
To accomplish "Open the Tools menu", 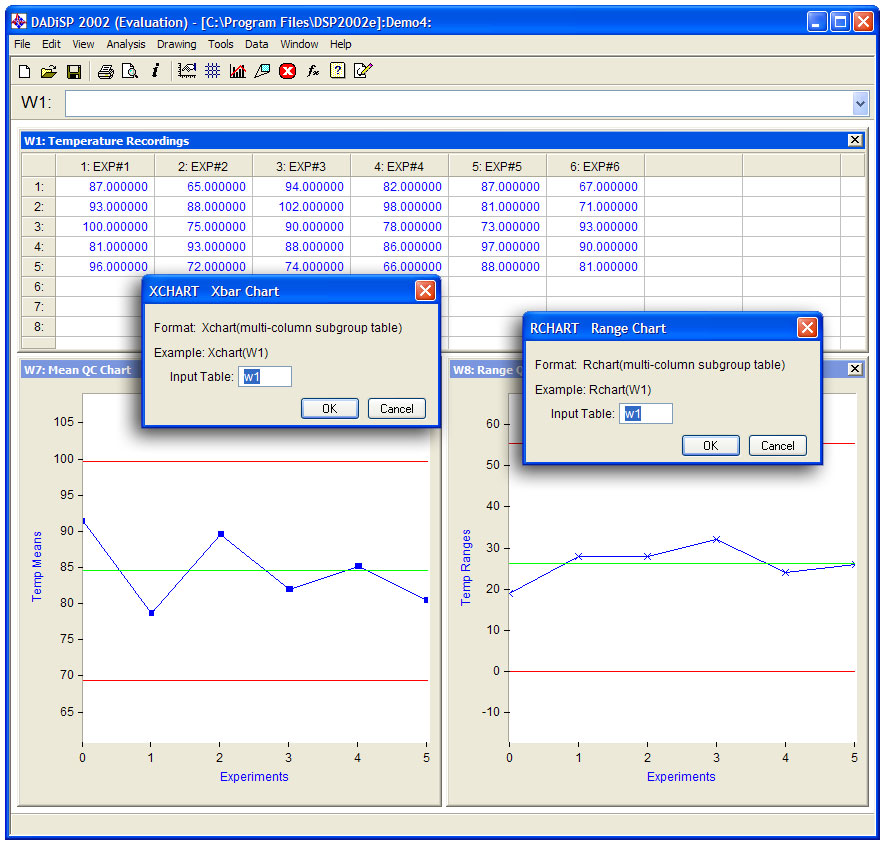I will tap(221, 44).
